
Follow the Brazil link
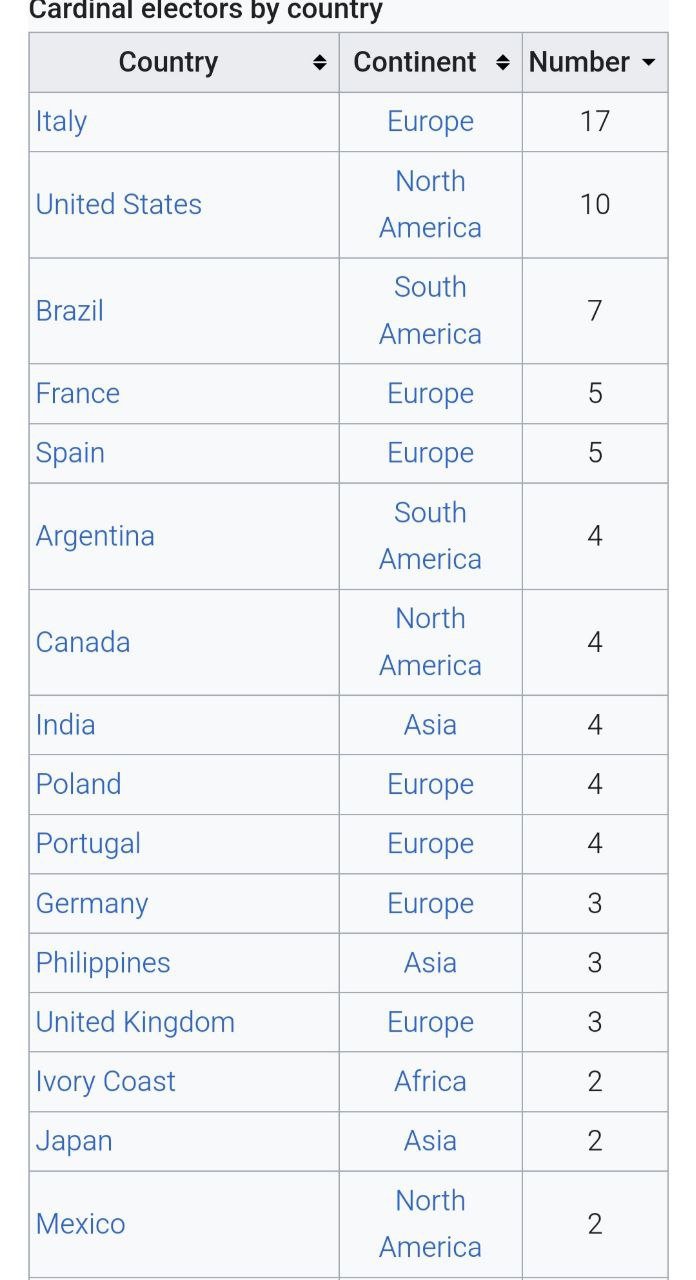pos(69,311)
